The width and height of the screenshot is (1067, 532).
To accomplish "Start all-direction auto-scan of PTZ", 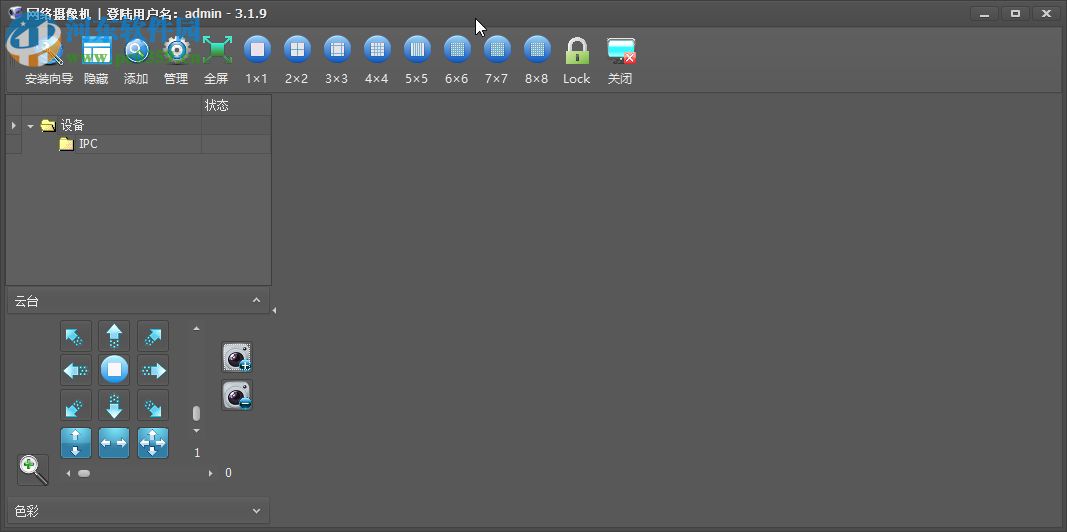I will click(153, 443).
